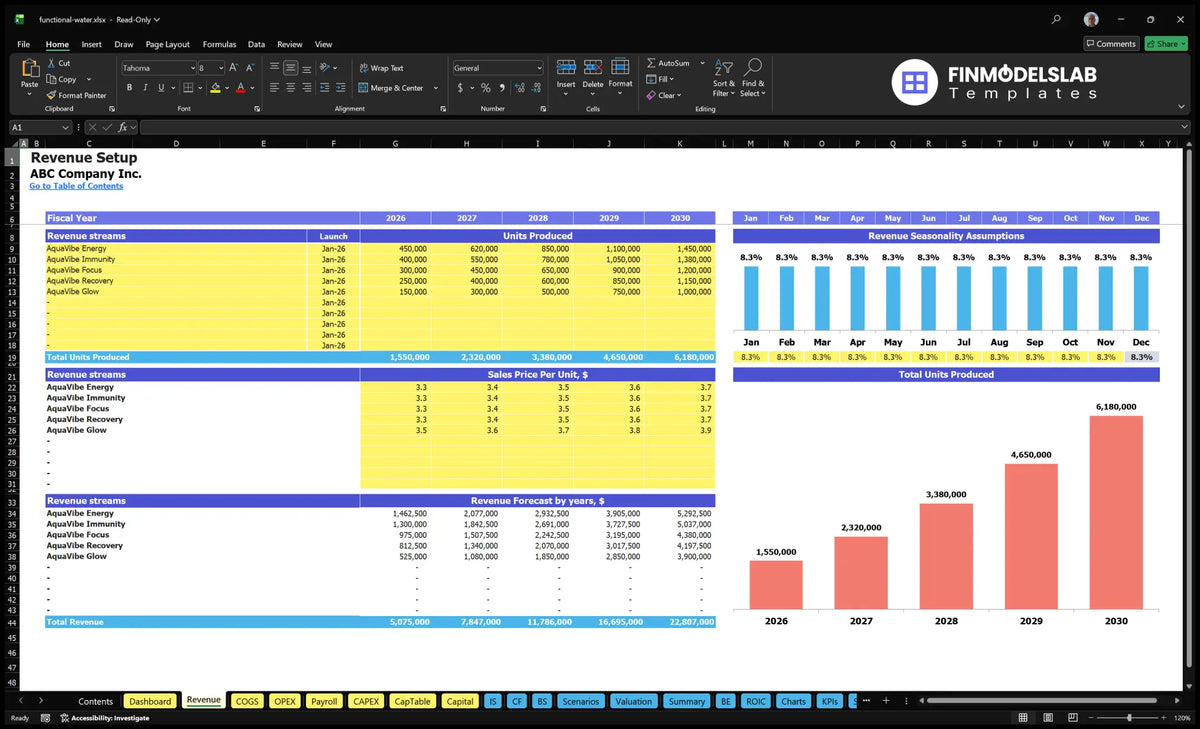Follow Go to Table of Contents link
Image resolution: width=1200 pixels, height=729 pixels.
[76, 186]
